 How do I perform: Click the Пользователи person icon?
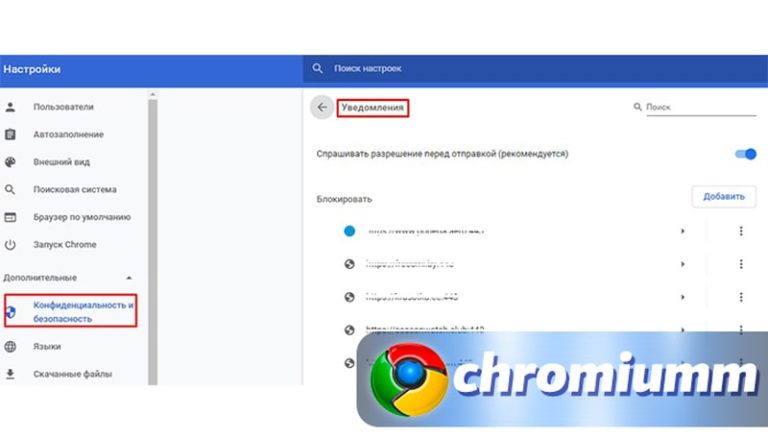pos(10,107)
